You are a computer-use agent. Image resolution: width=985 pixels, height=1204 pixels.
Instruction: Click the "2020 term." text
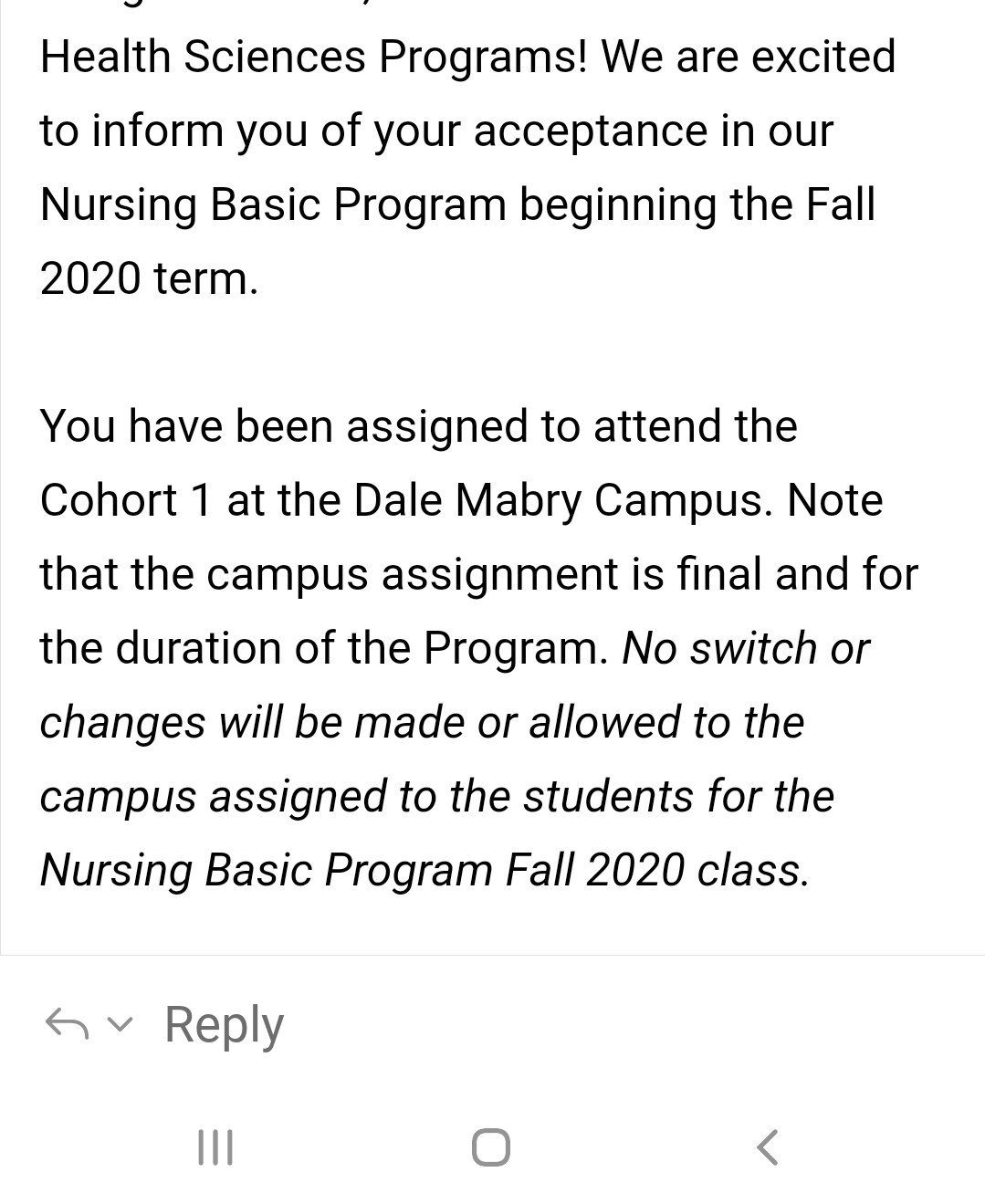150,277
